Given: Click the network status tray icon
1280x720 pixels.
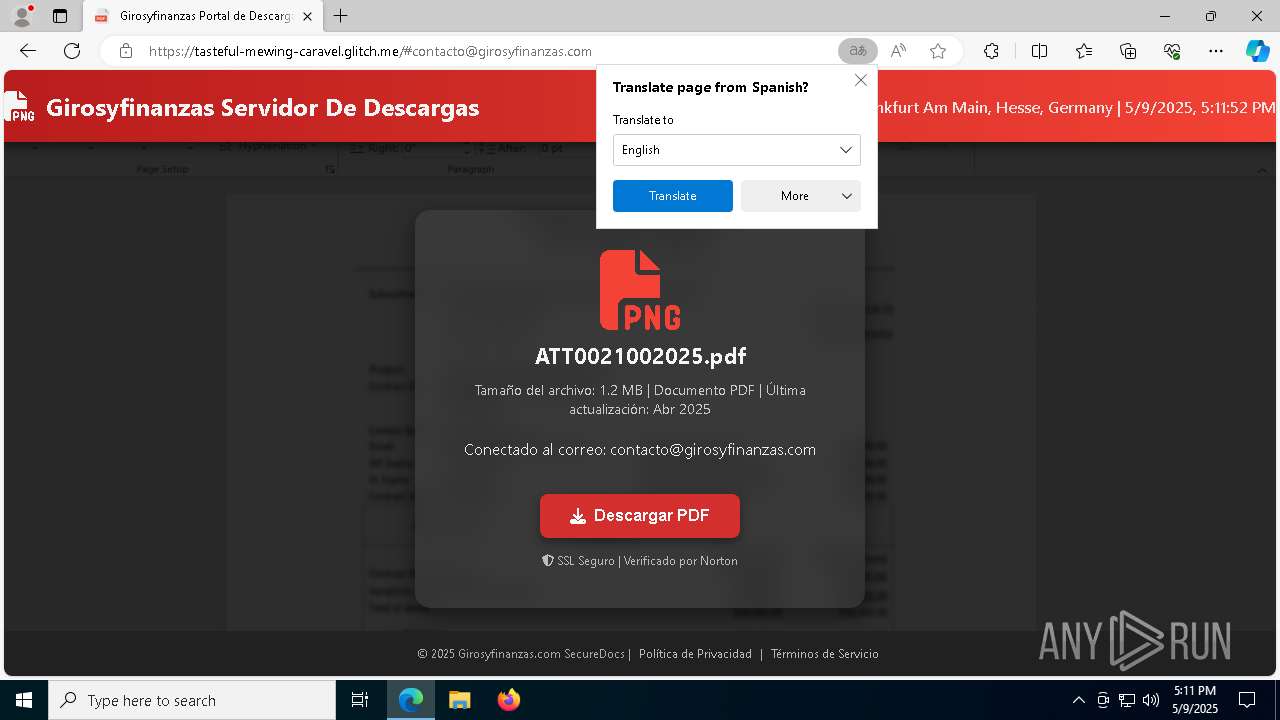Looking at the screenshot, I should pos(1127,700).
